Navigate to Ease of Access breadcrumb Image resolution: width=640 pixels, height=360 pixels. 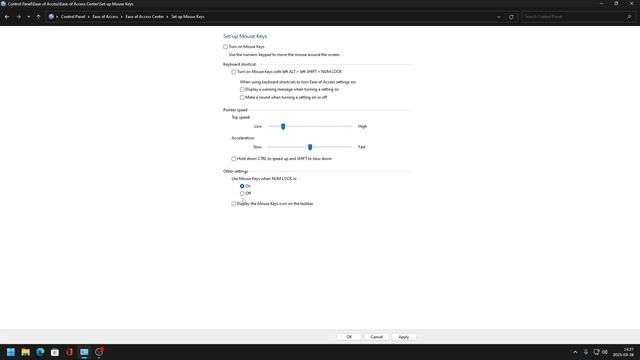[x=105, y=17]
